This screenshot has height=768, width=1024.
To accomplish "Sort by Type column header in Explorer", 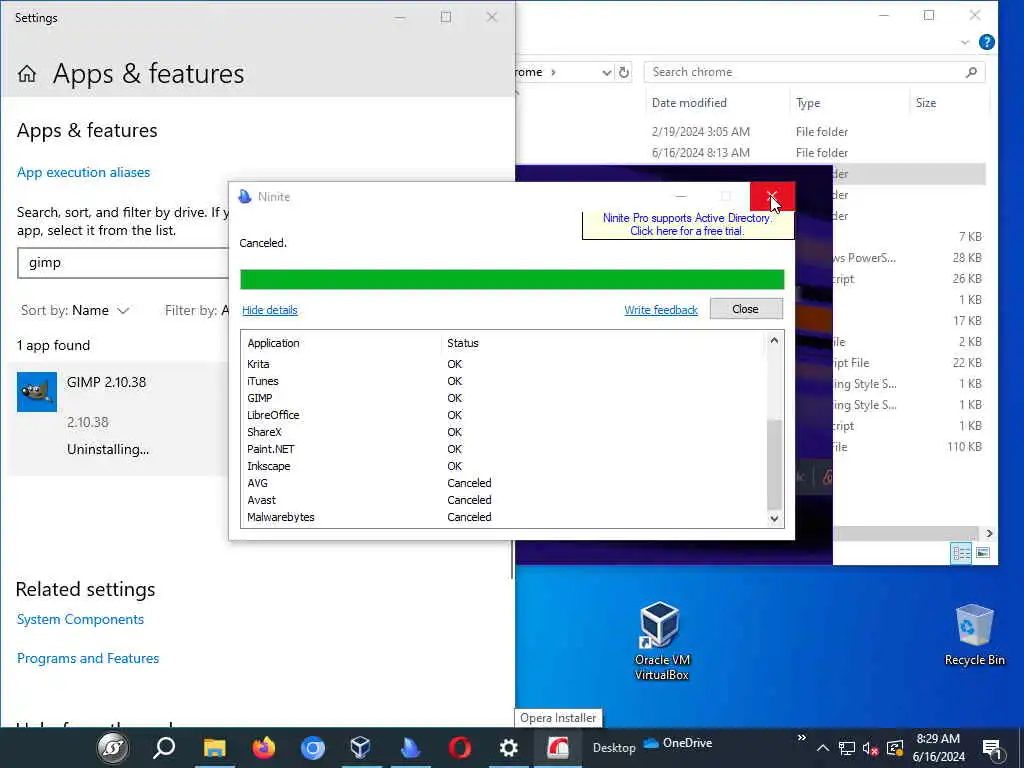I will (808, 103).
